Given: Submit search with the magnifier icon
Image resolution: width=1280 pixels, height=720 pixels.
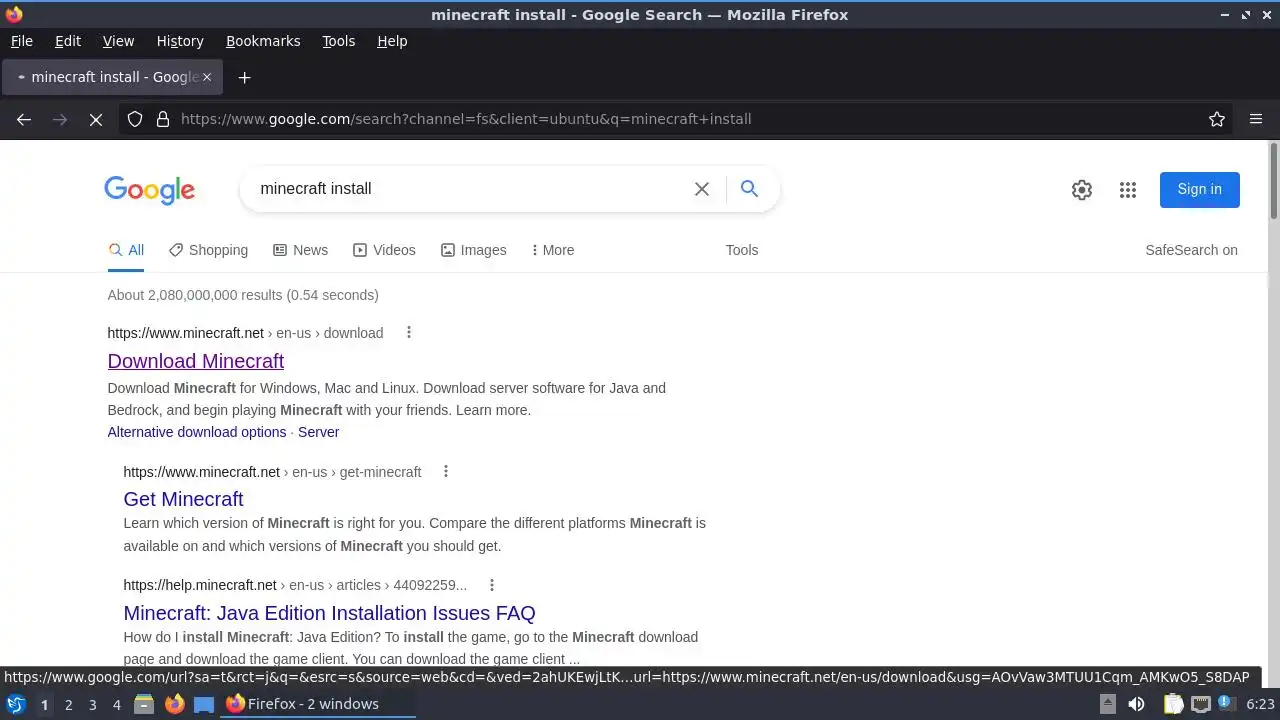Looking at the screenshot, I should coord(749,189).
